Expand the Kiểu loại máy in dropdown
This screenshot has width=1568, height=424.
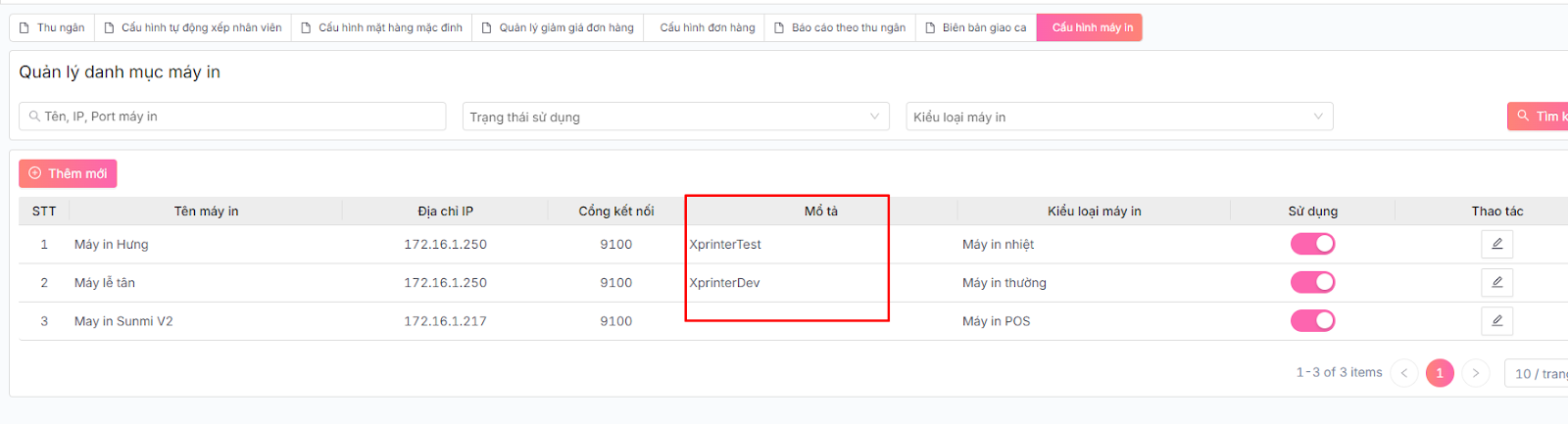(x=1119, y=117)
